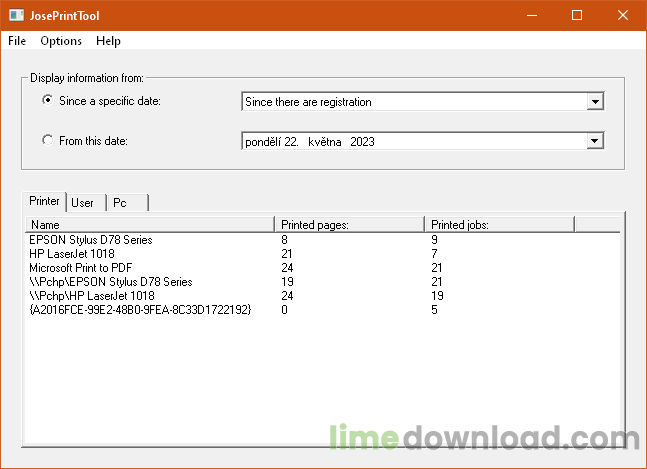
Task: Maximize the JosePrintTool window
Action: pos(577,16)
